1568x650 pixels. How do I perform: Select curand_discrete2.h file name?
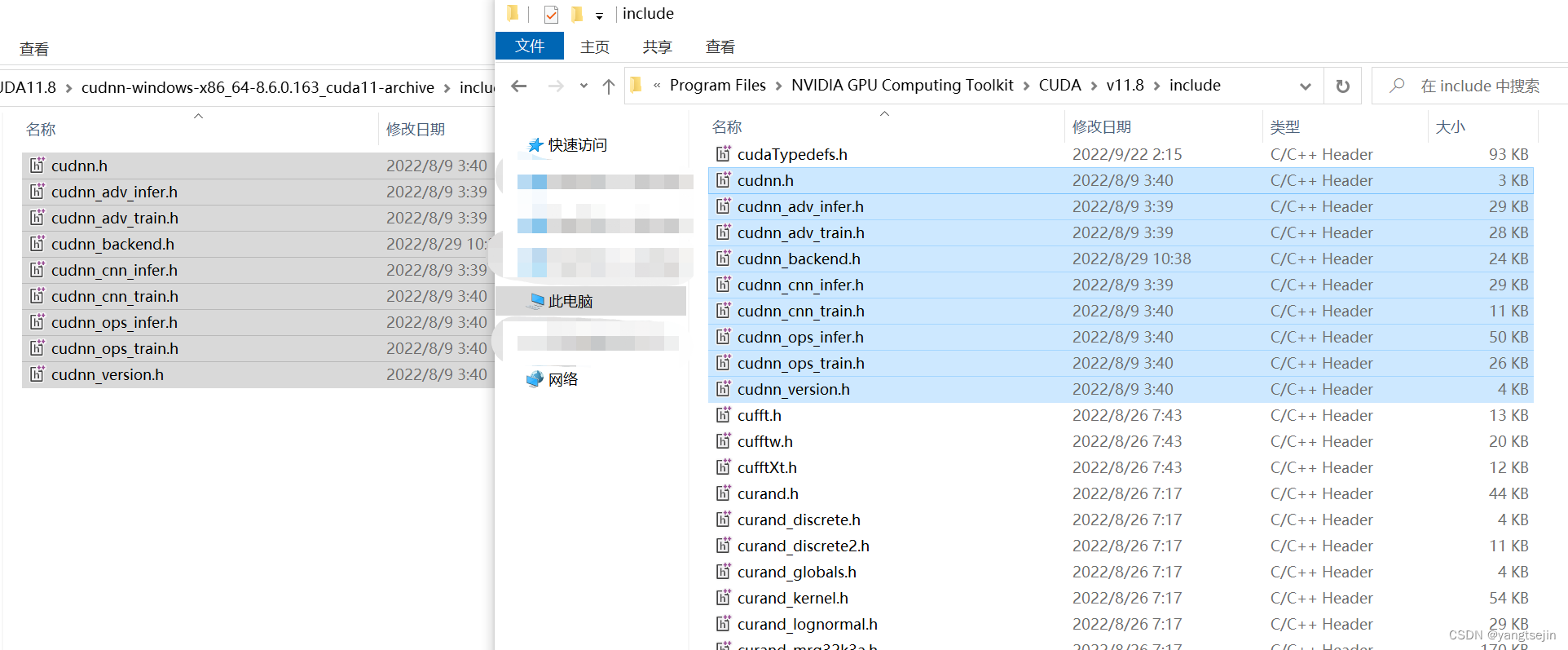[x=804, y=546]
